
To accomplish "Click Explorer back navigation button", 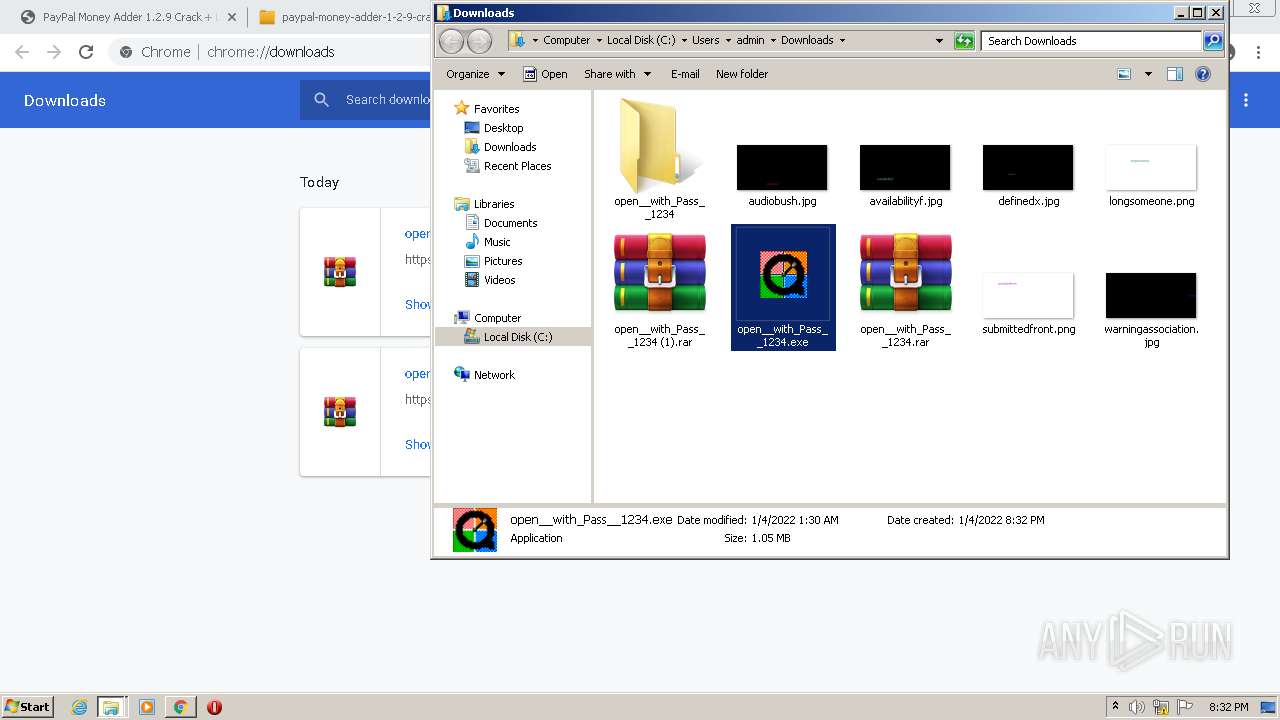I will 452,41.
